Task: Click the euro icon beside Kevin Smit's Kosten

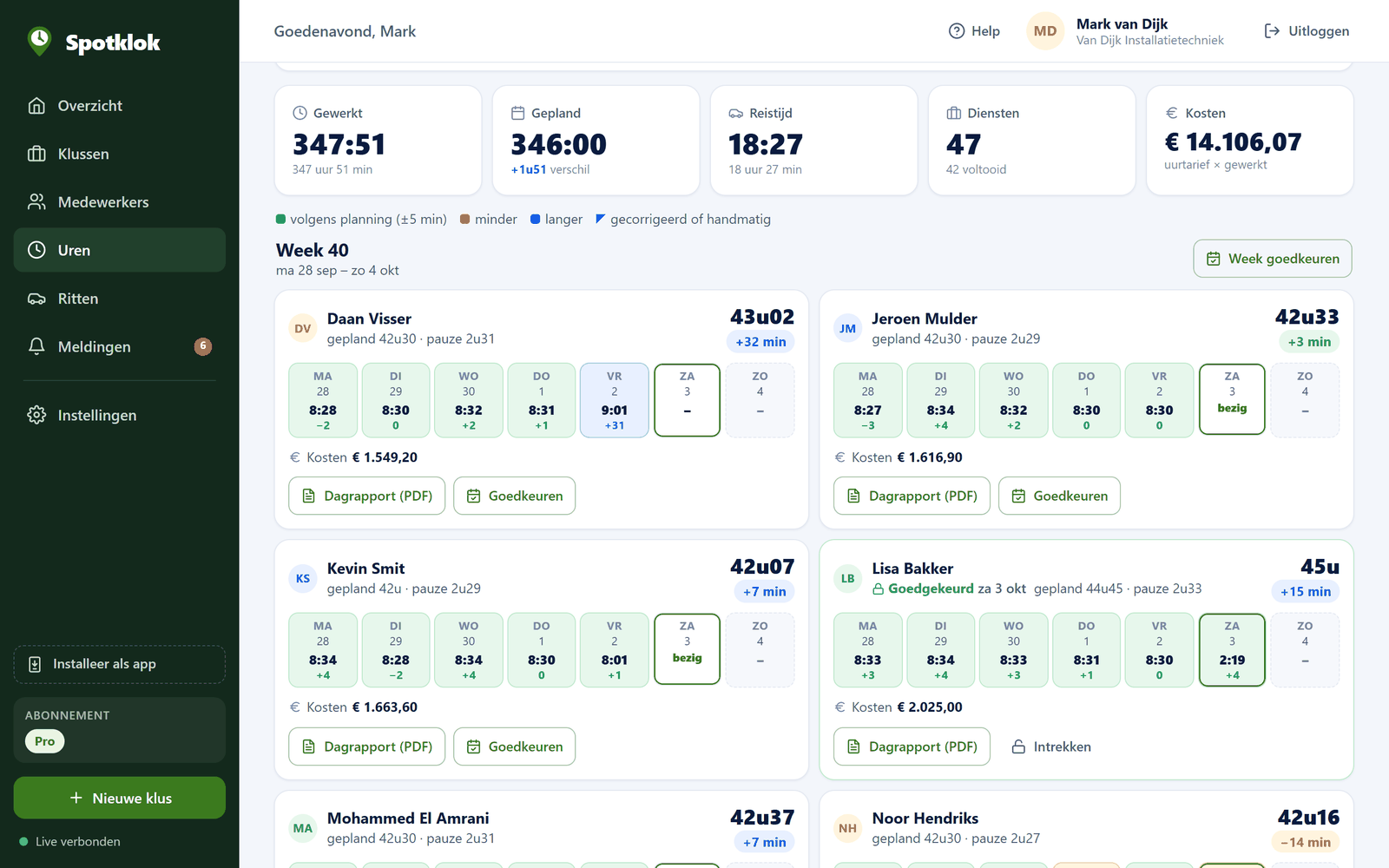Action: (295, 707)
